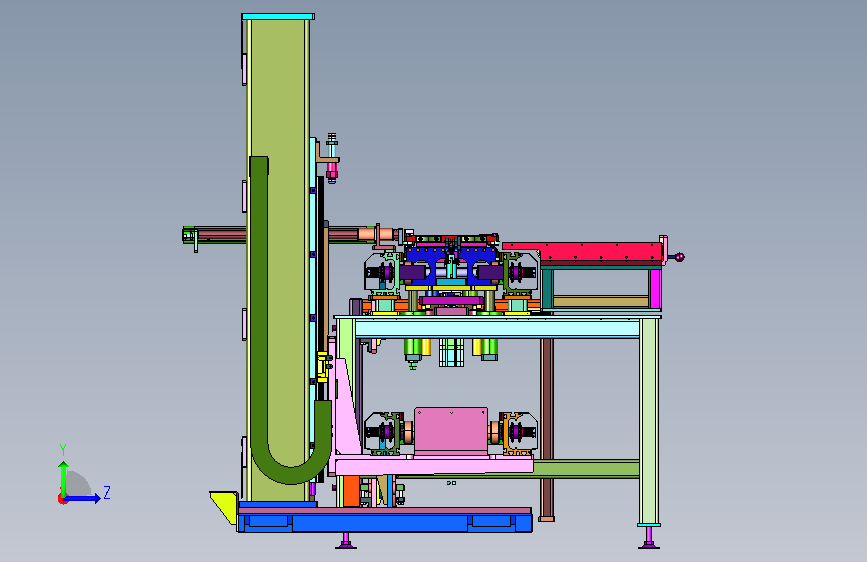The image size is (867, 562).
Task: Click the green Y axis arrow of triad
Action: (x=64, y=478)
